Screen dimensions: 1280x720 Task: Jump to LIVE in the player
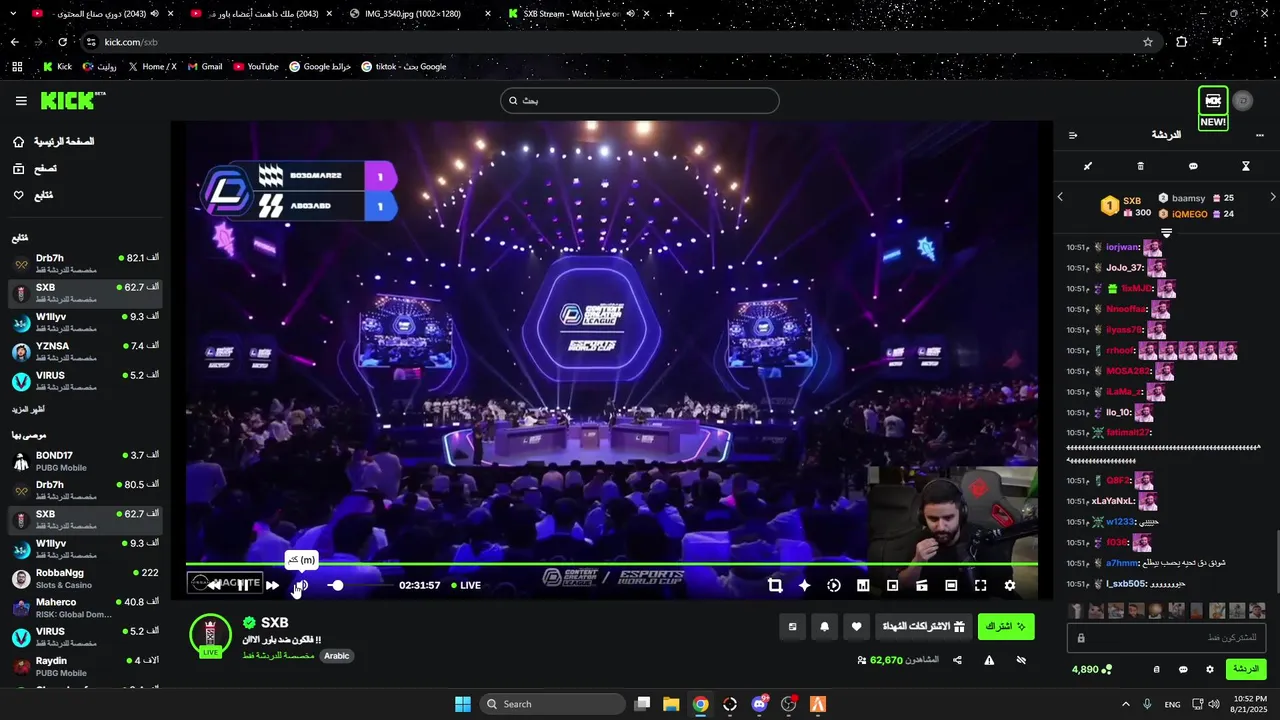pyautogui.click(x=466, y=585)
